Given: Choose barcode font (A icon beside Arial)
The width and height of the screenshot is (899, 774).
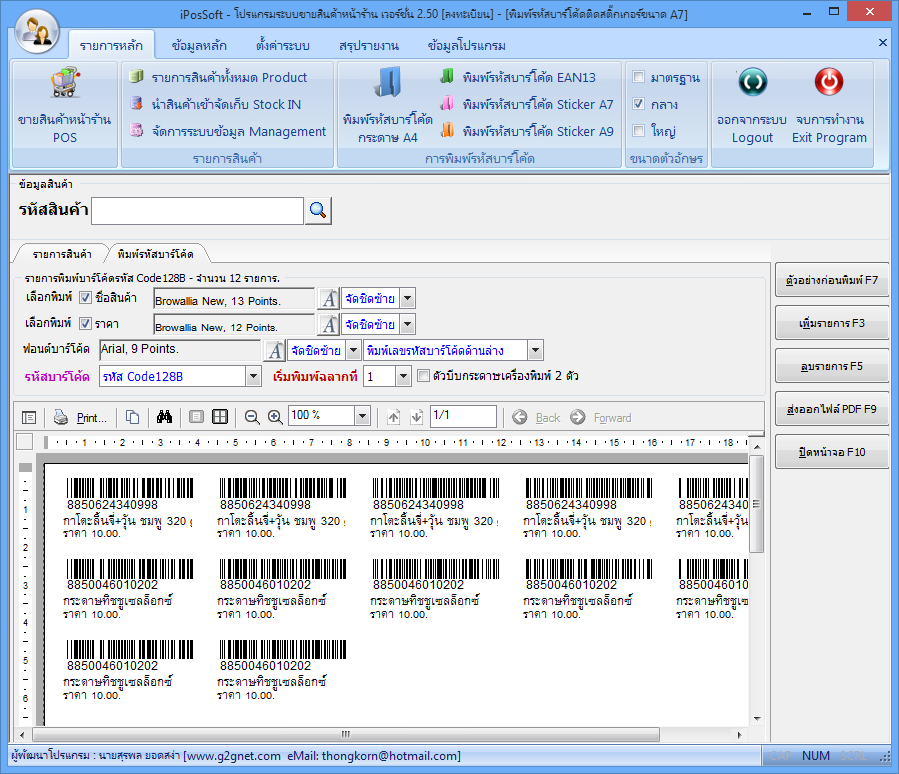Looking at the screenshot, I should [x=275, y=350].
